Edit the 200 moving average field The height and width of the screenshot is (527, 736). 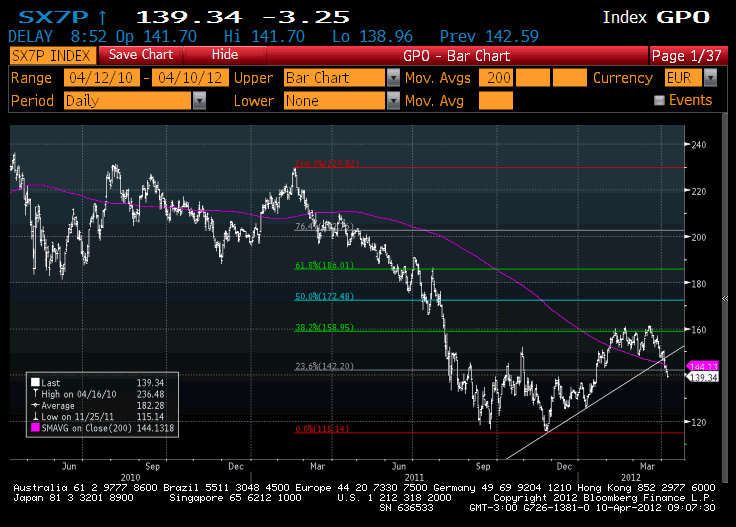[496, 78]
